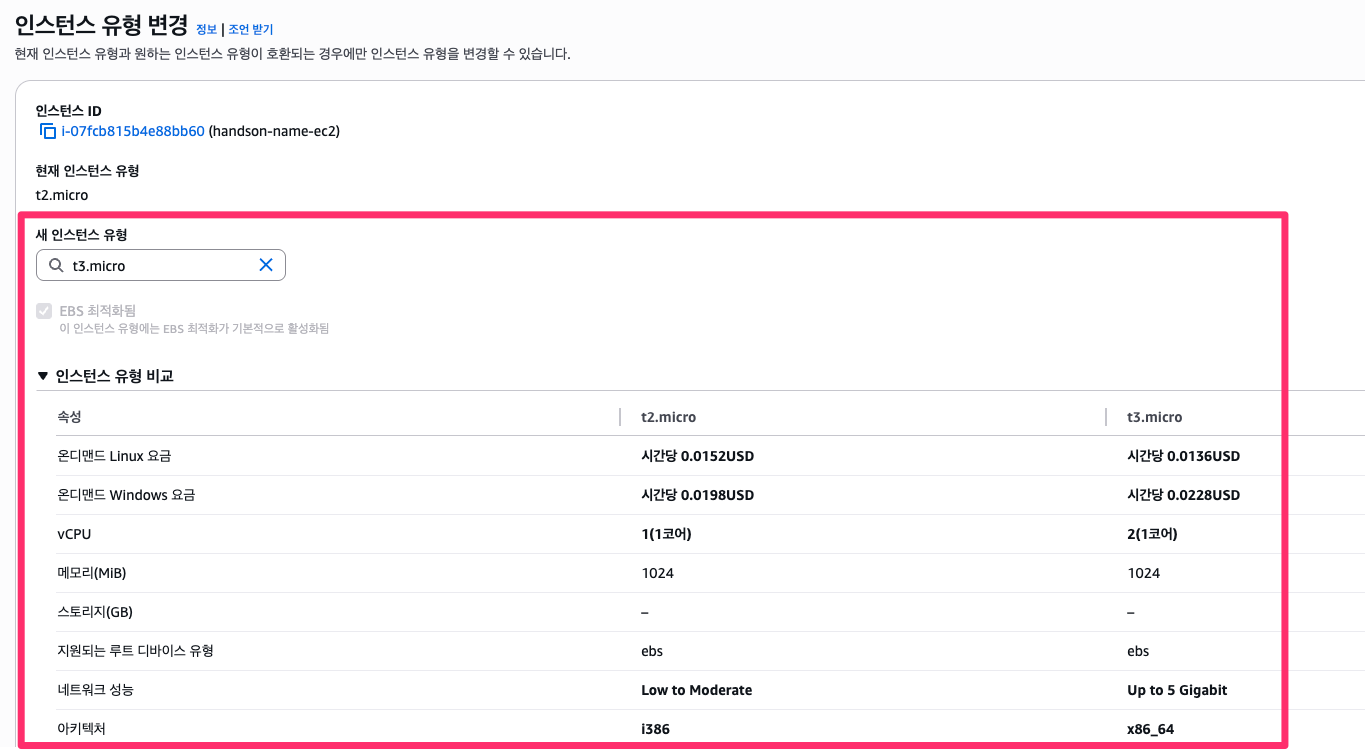This screenshot has height=750, width=1365.
Task: Click the i386 architecture value
Action: 655,729
